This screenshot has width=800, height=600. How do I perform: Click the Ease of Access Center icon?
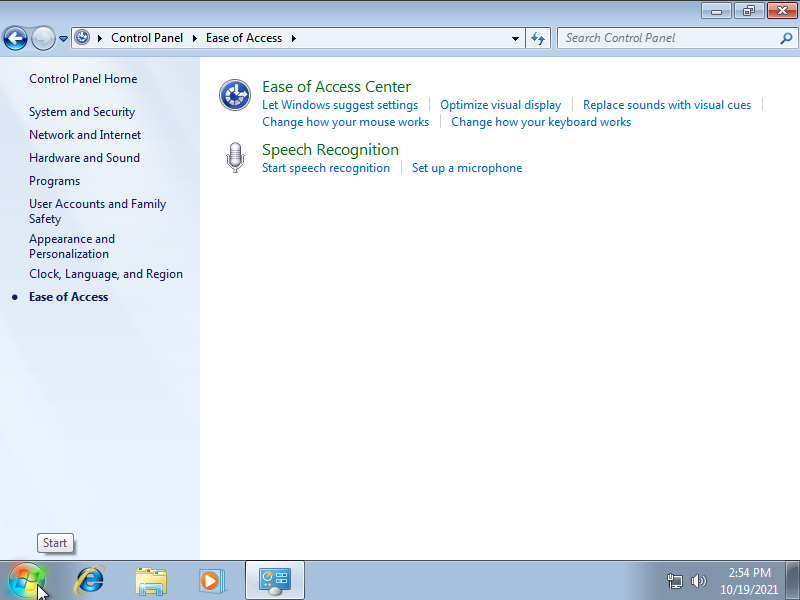click(x=234, y=95)
